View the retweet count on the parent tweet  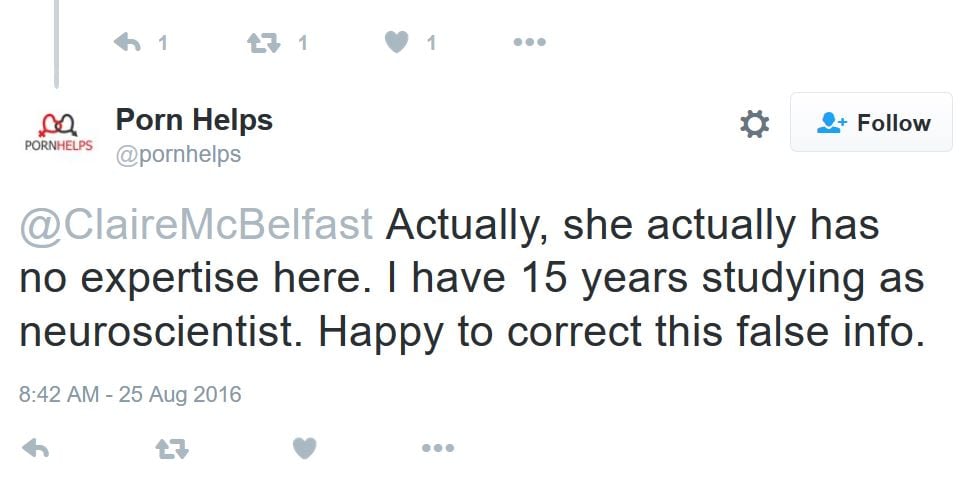(303, 43)
